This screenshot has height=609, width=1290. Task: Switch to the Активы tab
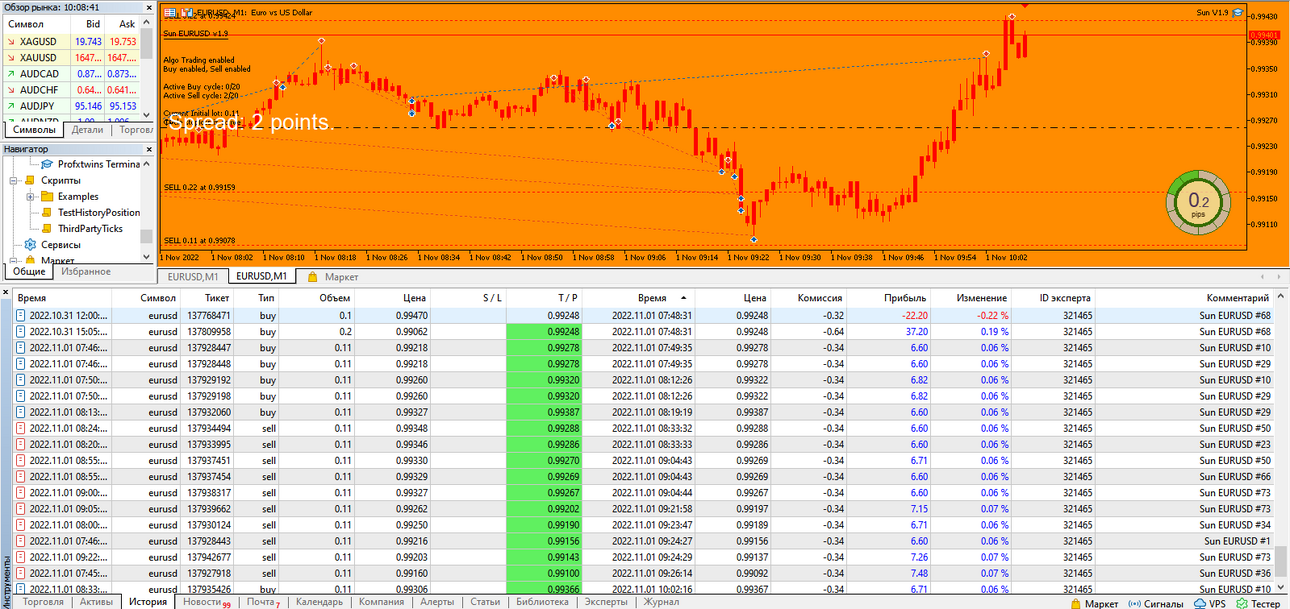click(96, 602)
